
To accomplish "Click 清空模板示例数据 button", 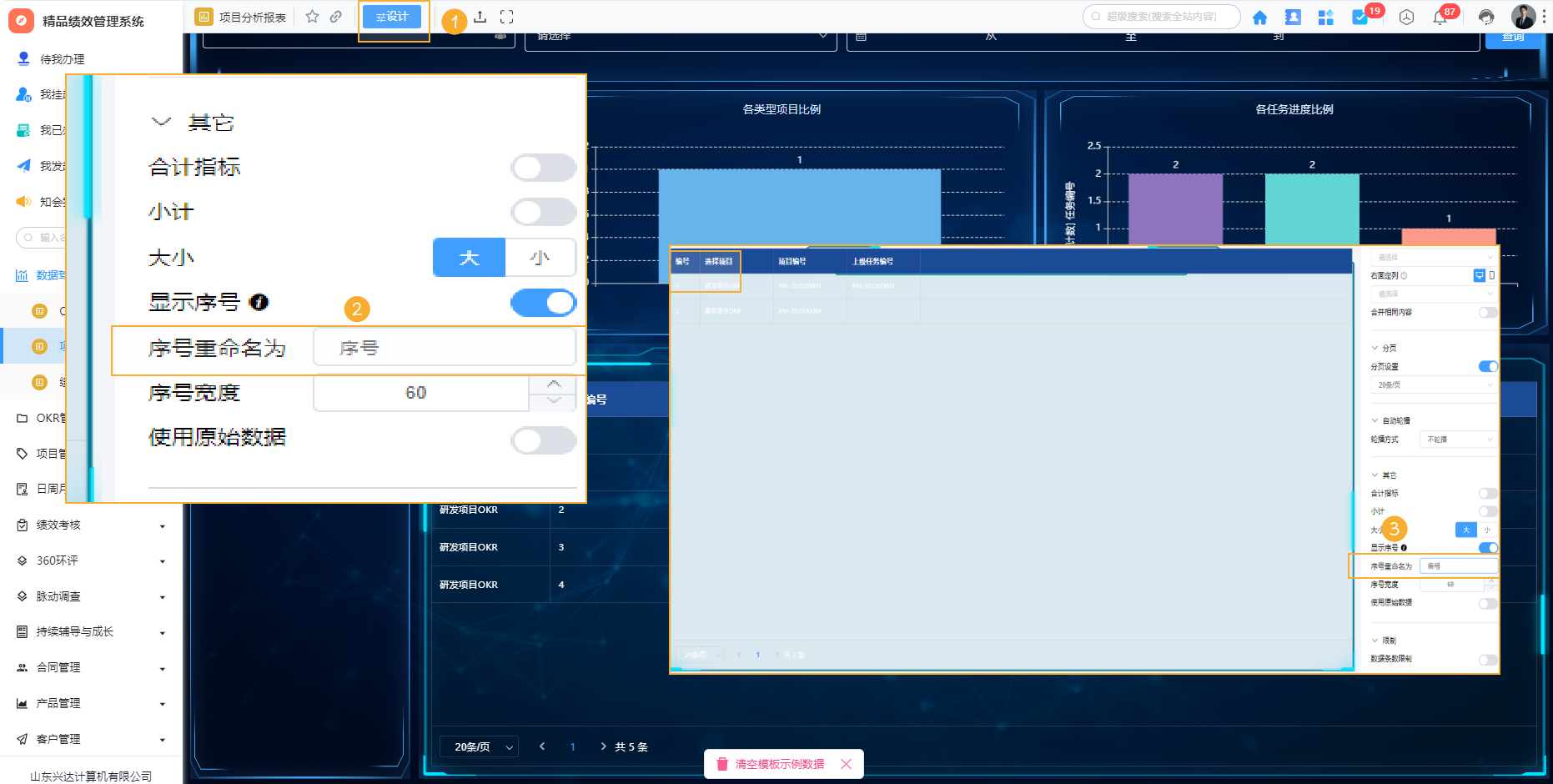I will 778,764.
